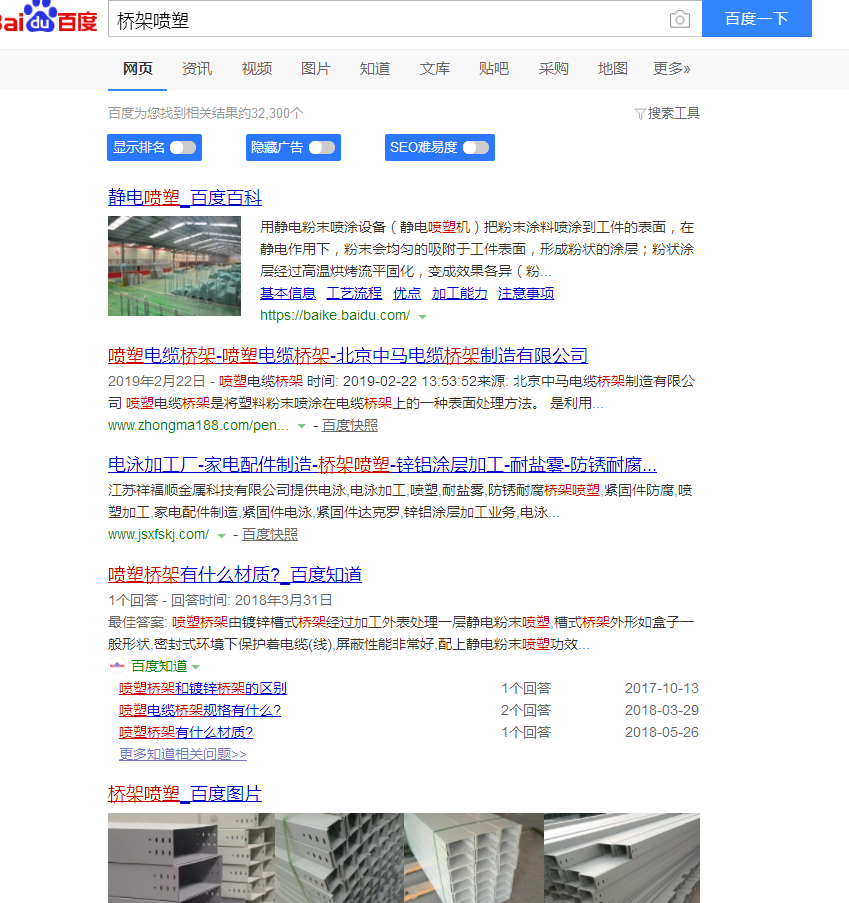
Task: Switch to the 视频 tab
Action: [x=257, y=69]
